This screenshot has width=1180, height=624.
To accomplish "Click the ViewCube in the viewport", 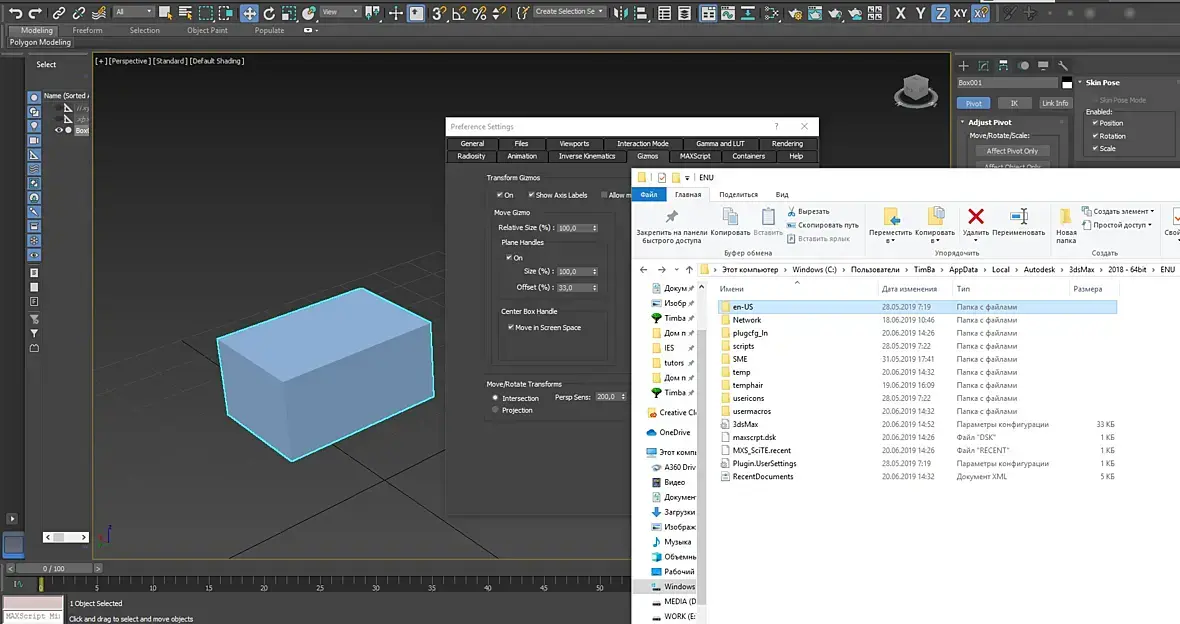I will point(915,91).
